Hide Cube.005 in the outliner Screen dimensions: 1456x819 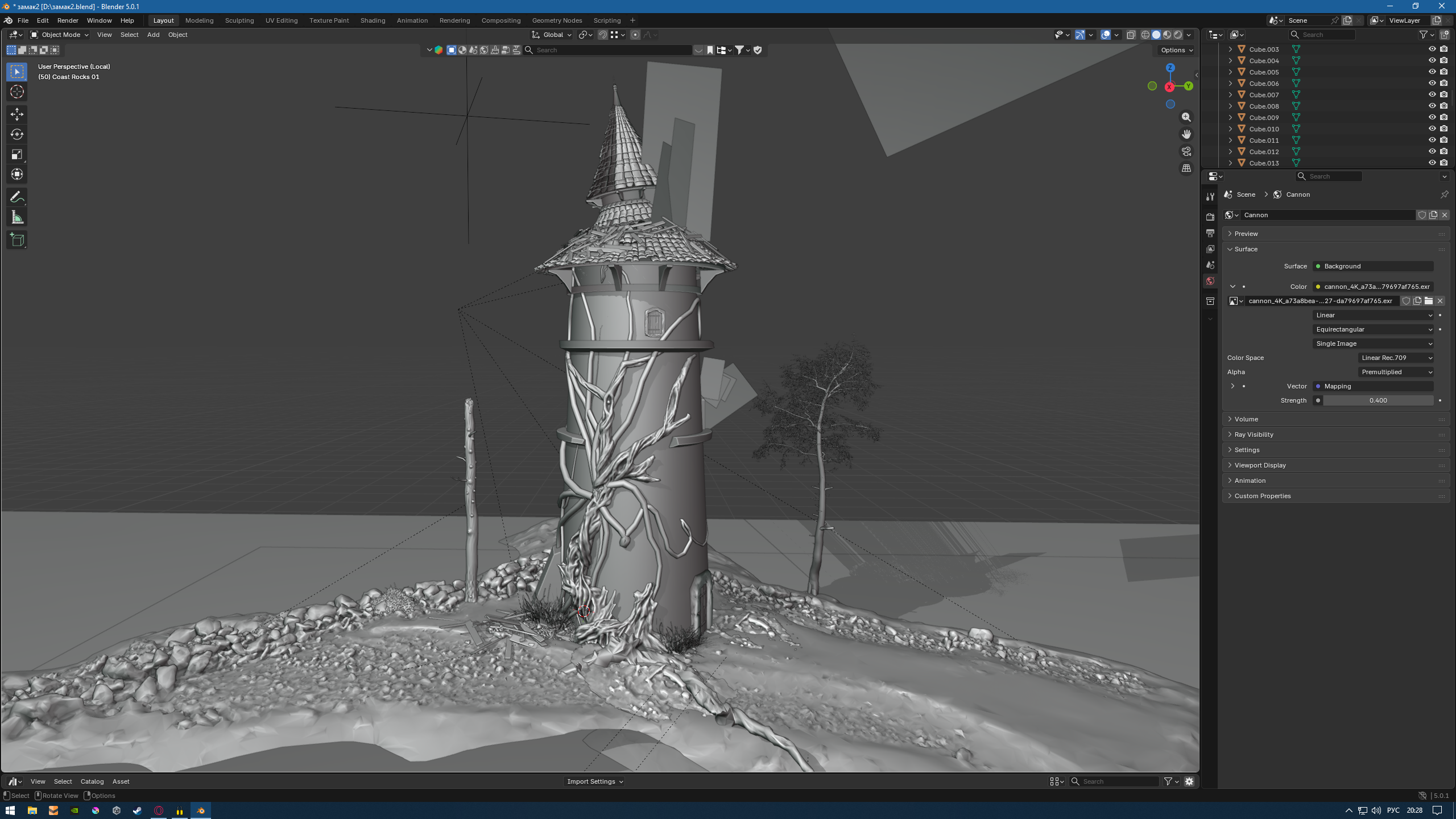1433,72
